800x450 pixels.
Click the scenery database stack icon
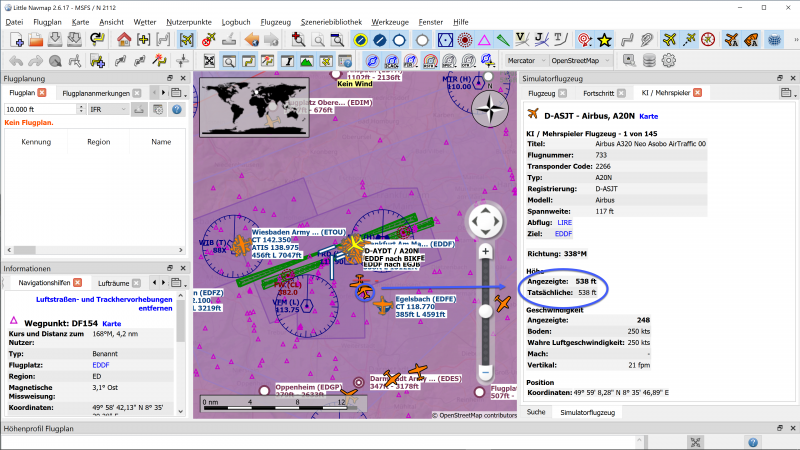(649, 60)
